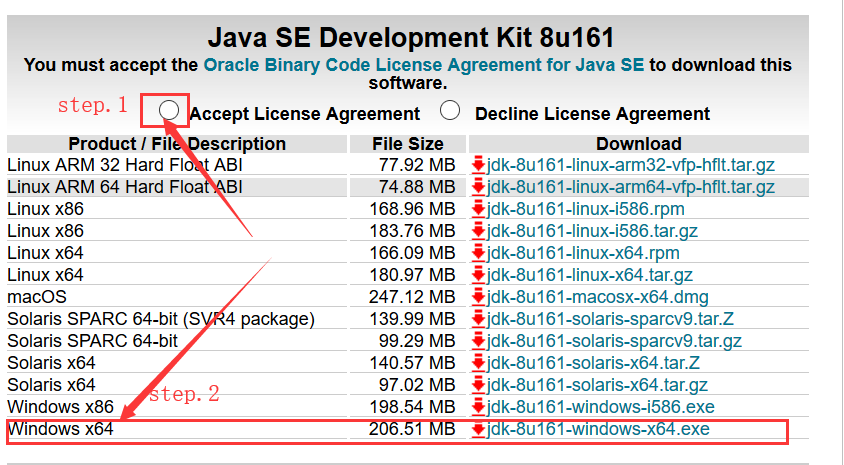
Task: Click download arrow icon beside linux-x64.rpm
Action: coord(478,252)
